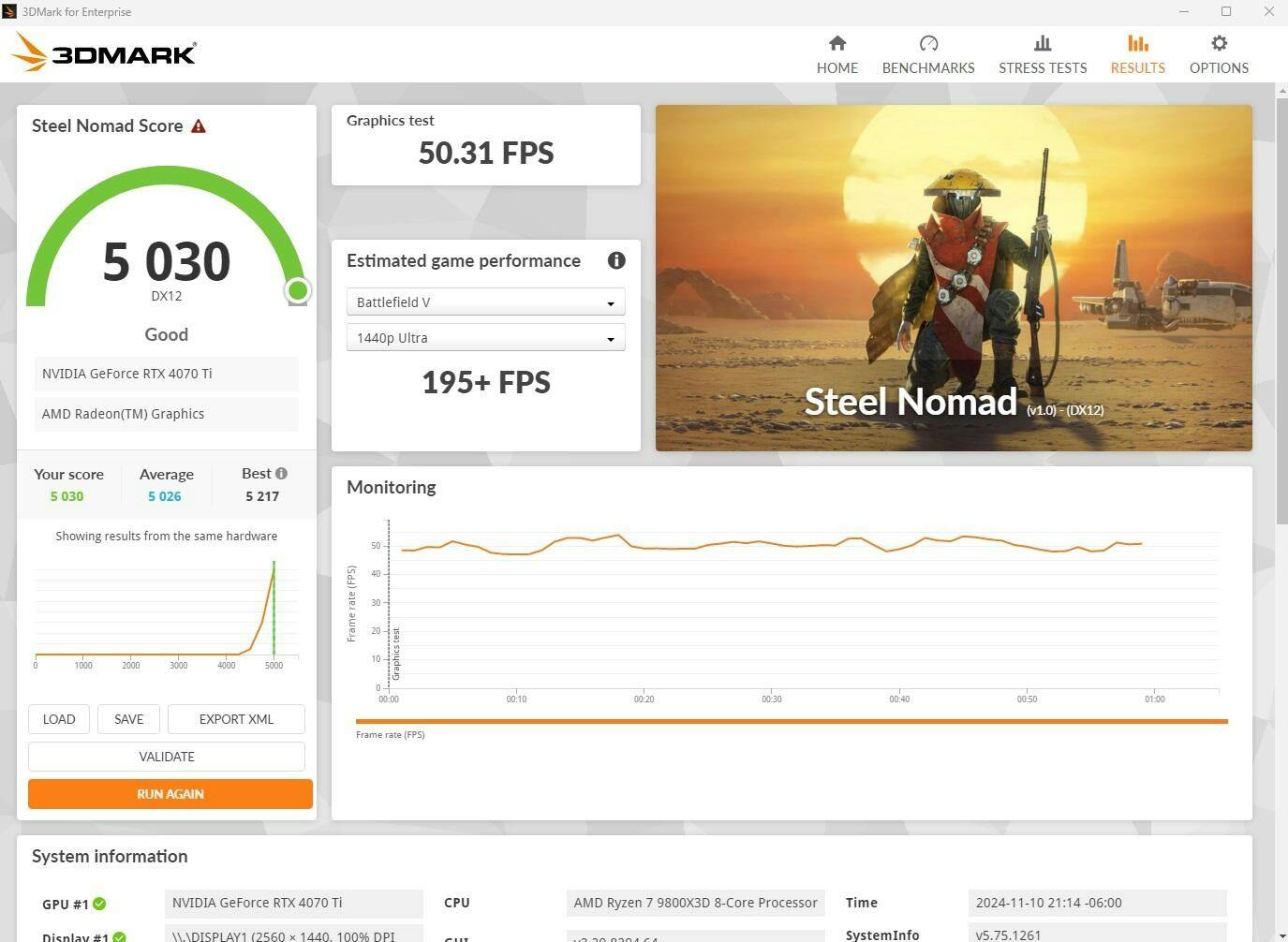Screen dimensions: 1288x942
Task: Click the Monitoring heading
Action: (x=392, y=487)
